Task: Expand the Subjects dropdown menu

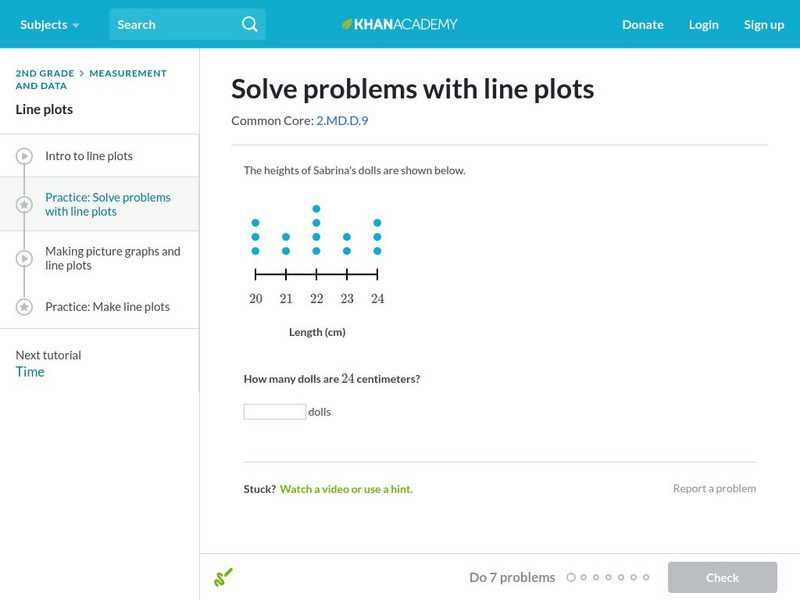Action: point(49,24)
